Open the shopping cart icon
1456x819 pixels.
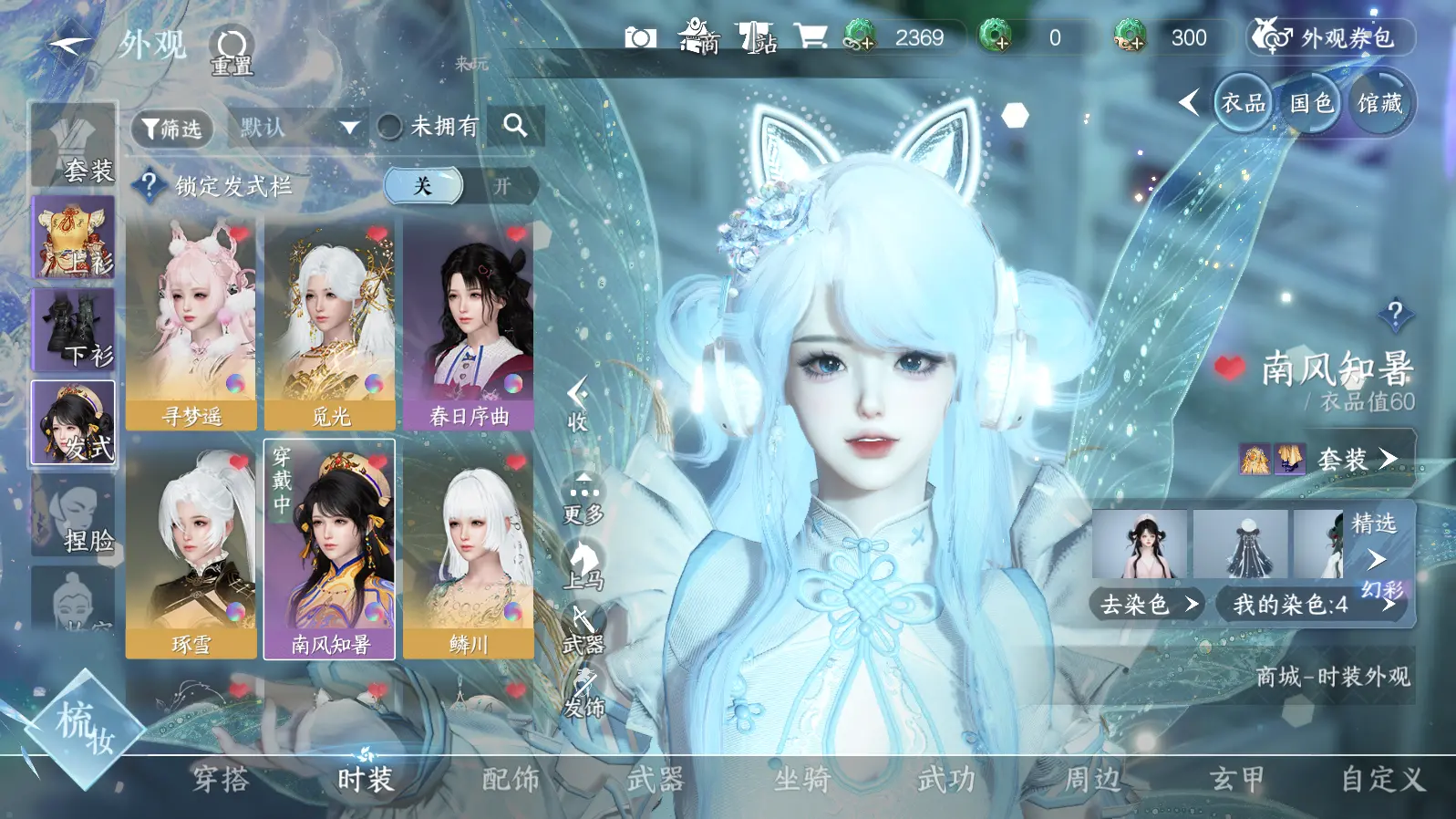811,36
